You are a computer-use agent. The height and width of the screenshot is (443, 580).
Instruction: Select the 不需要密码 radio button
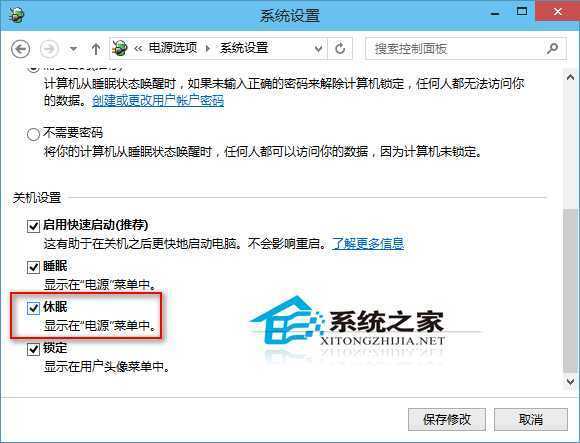click(33, 134)
